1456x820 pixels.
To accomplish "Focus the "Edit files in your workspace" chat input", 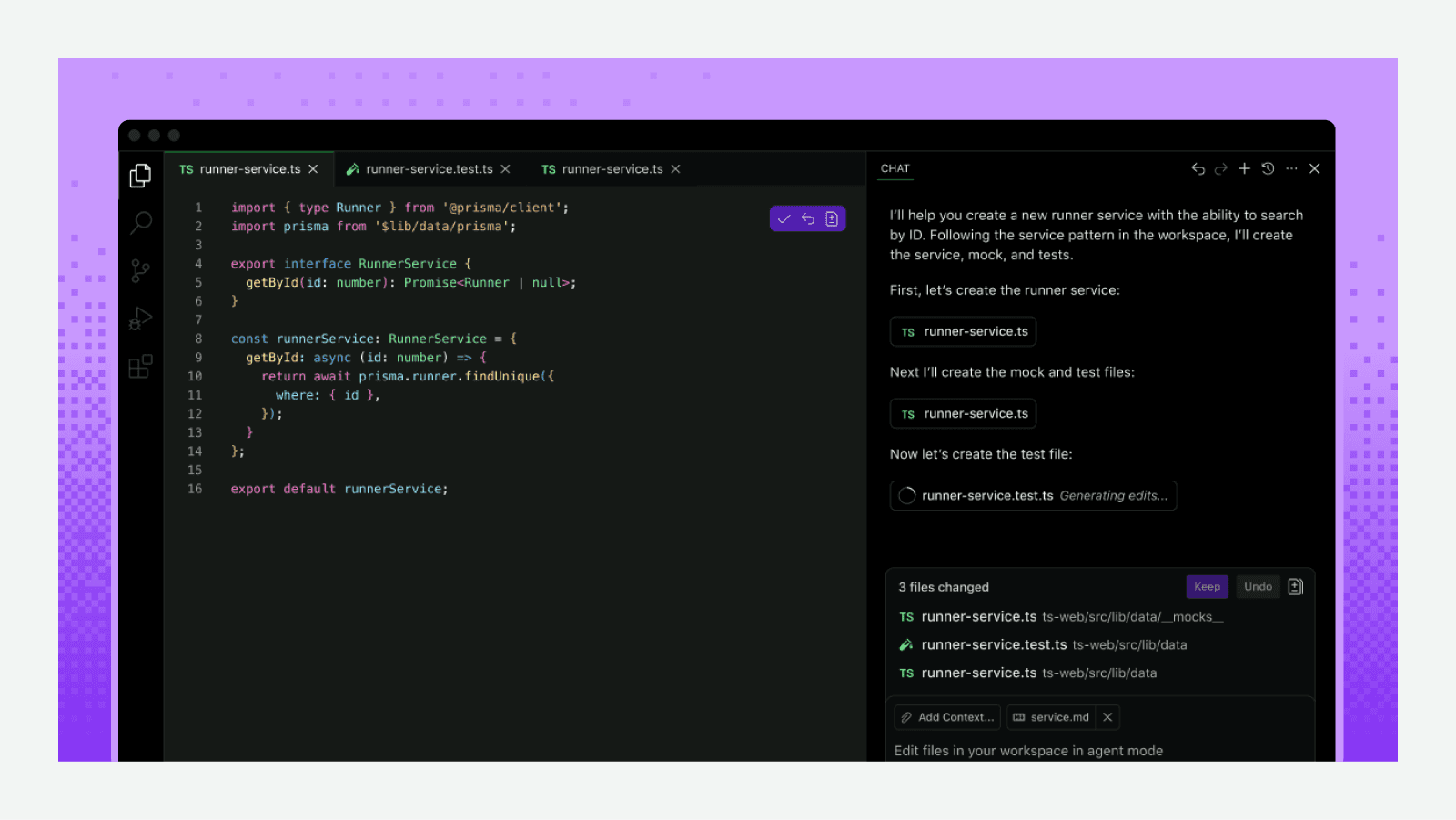I will (x=1100, y=751).
